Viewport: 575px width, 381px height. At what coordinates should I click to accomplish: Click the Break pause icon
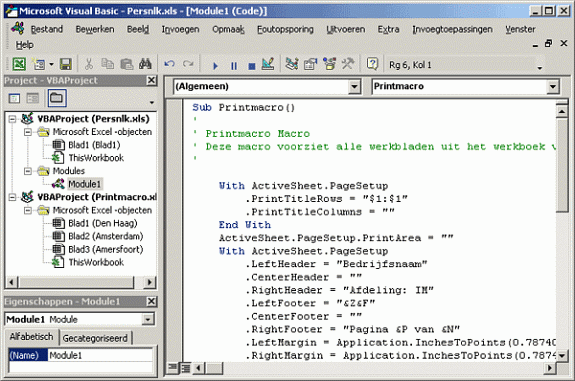pos(234,66)
